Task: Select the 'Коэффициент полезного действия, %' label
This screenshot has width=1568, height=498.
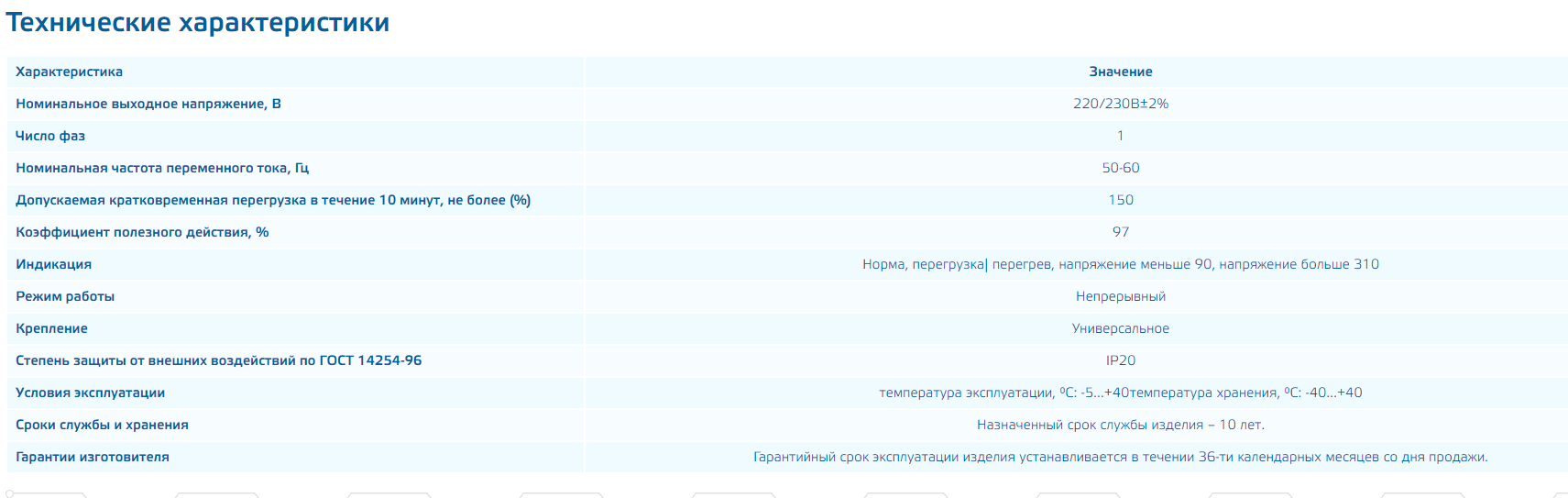Action: pyautogui.click(x=142, y=232)
